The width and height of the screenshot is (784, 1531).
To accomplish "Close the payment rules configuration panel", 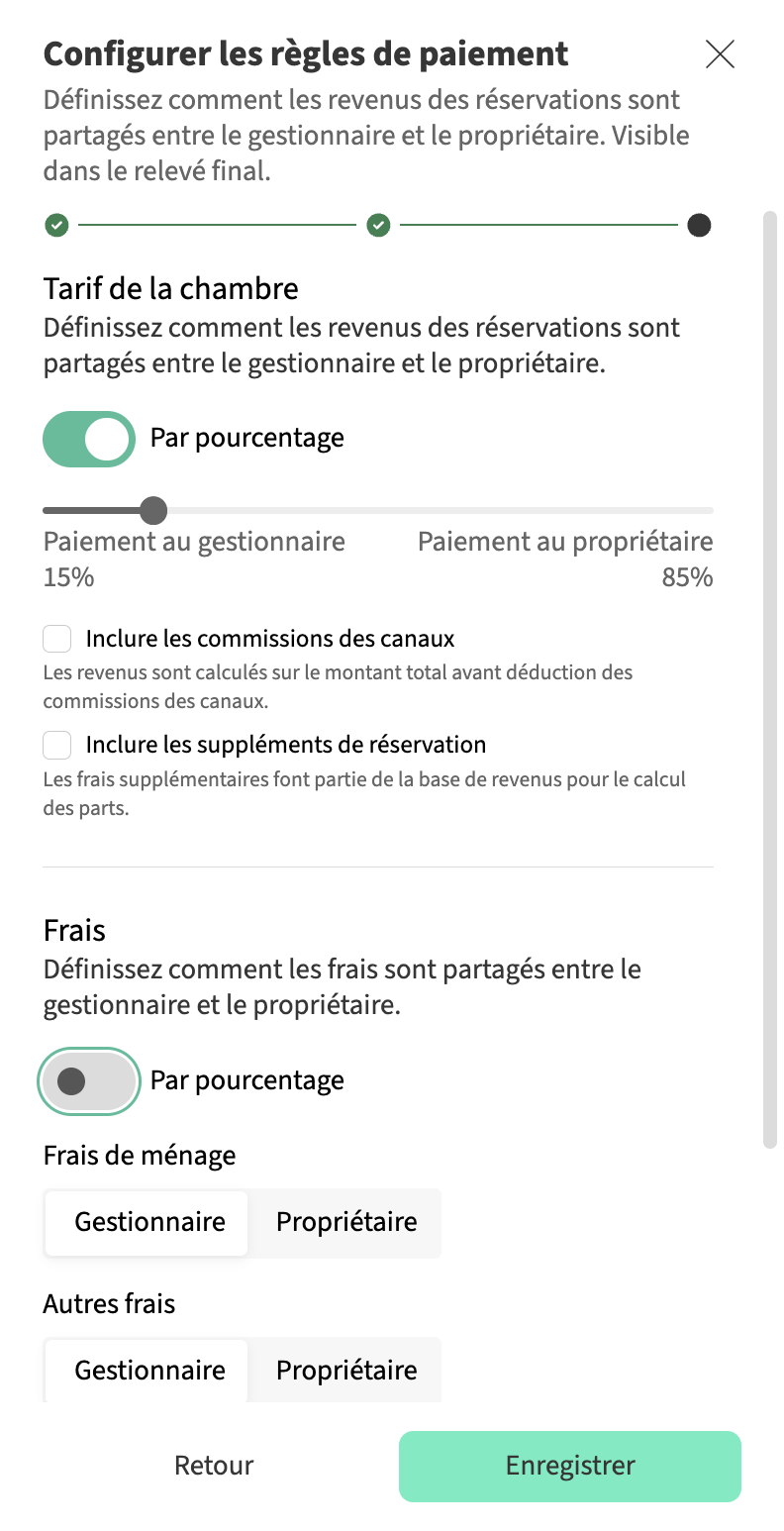I will 720,54.
